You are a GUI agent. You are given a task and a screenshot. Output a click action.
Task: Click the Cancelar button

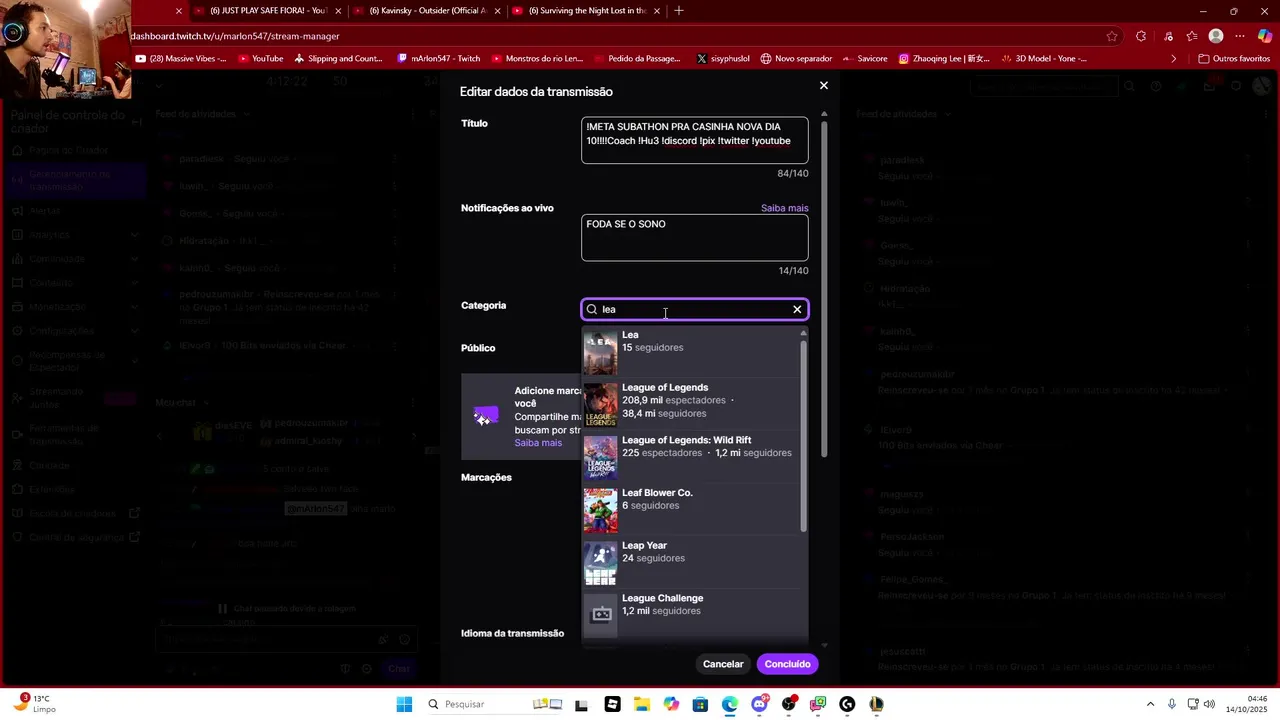tap(723, 664)
